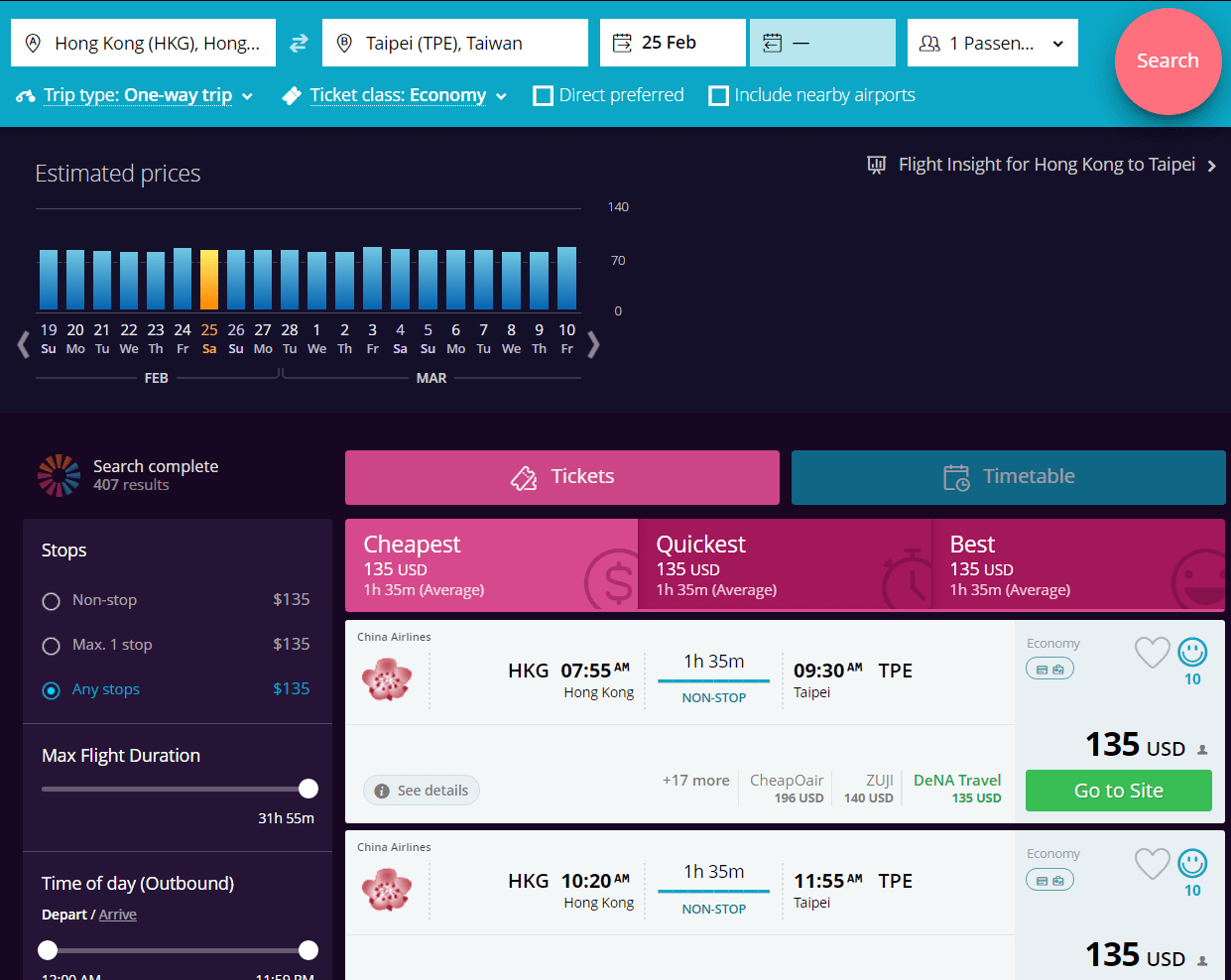The height and width of the screenshot is (980, 1231).
Task: Click the next dates arrow in price chart
Action: point(593,344)
